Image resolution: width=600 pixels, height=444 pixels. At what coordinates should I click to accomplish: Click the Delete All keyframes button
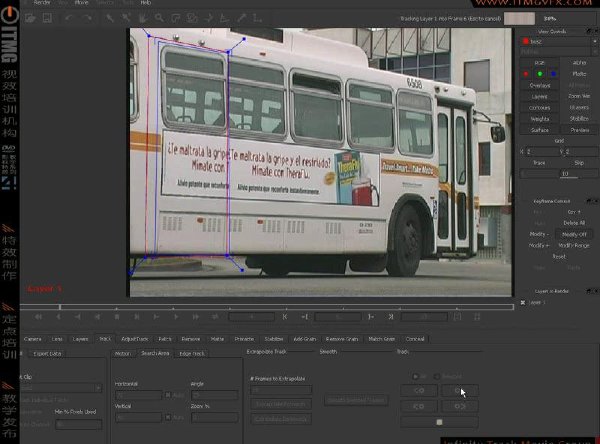[574, 223]
